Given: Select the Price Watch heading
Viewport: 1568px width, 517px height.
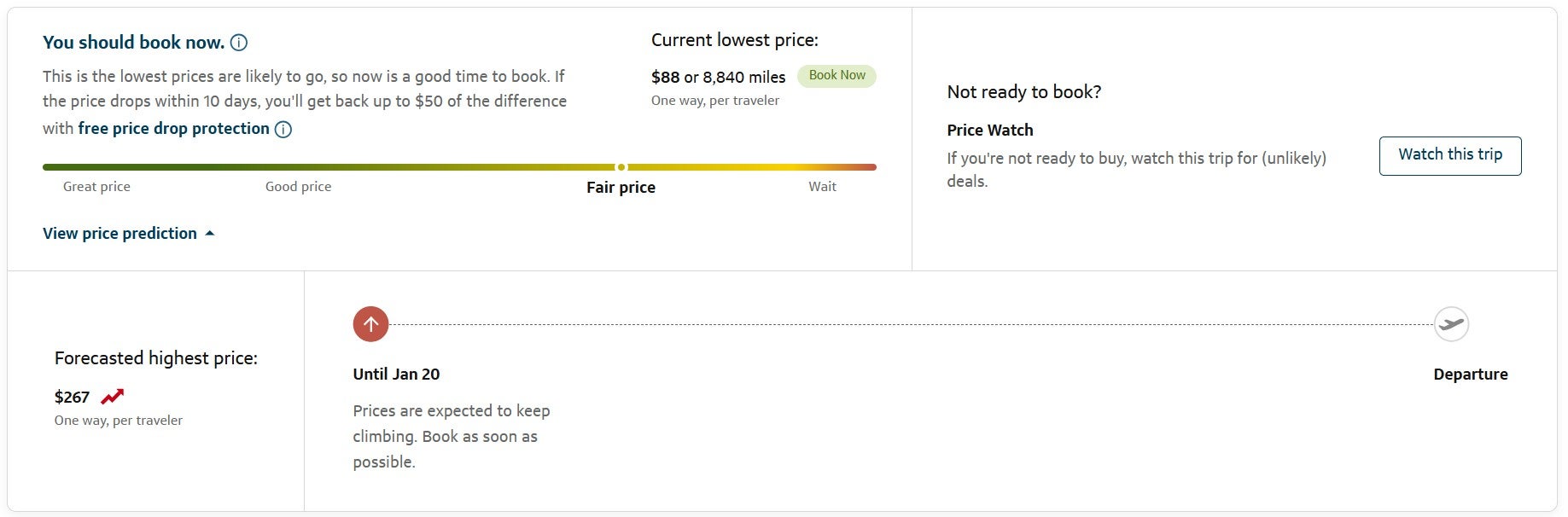Looking at the screenshot, I should click(989, 130).
